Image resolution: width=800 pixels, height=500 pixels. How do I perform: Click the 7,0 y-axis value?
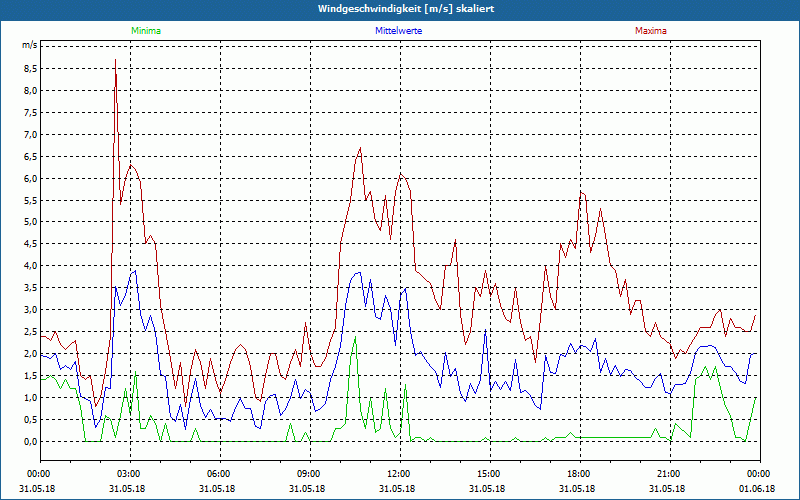31,135
